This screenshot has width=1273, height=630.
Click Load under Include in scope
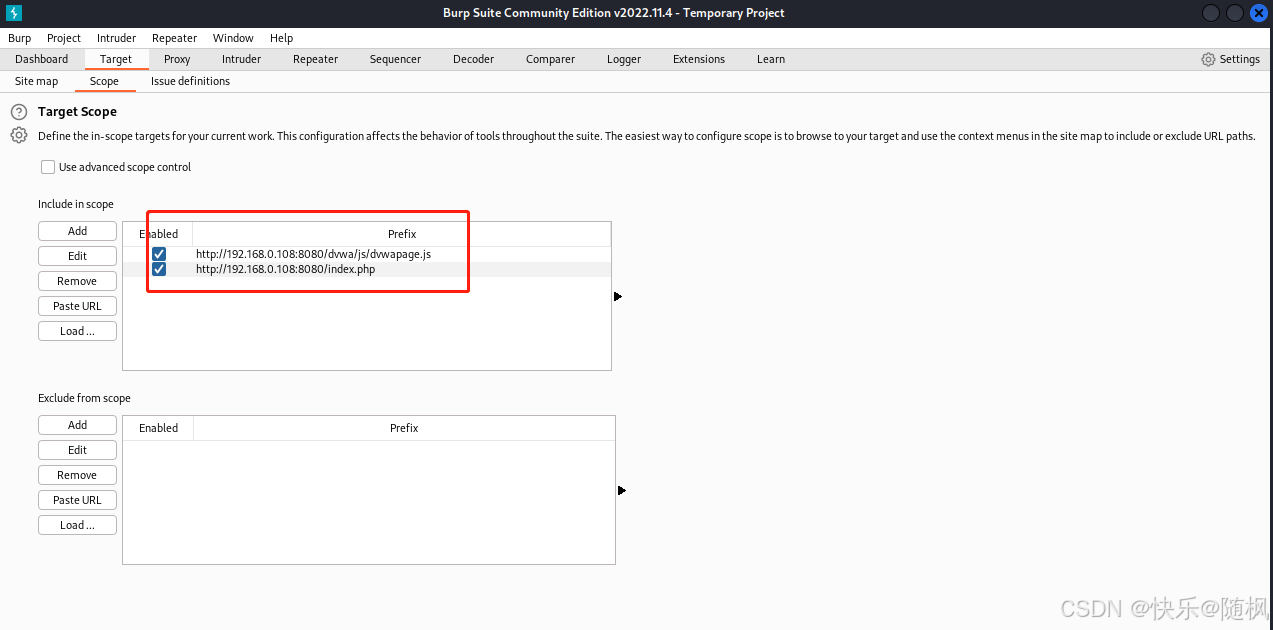click(x=78, y=331)
